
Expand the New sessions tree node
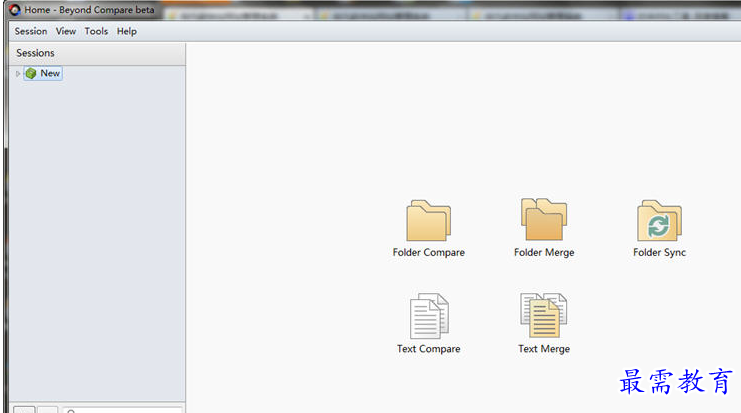[18, 74]
